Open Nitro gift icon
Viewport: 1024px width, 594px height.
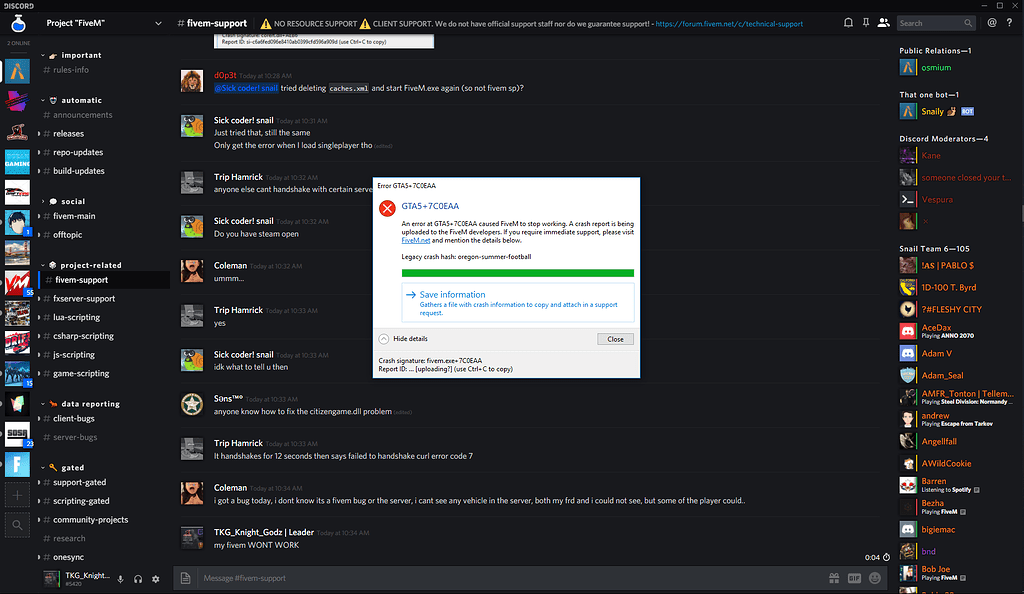point(834,578)
